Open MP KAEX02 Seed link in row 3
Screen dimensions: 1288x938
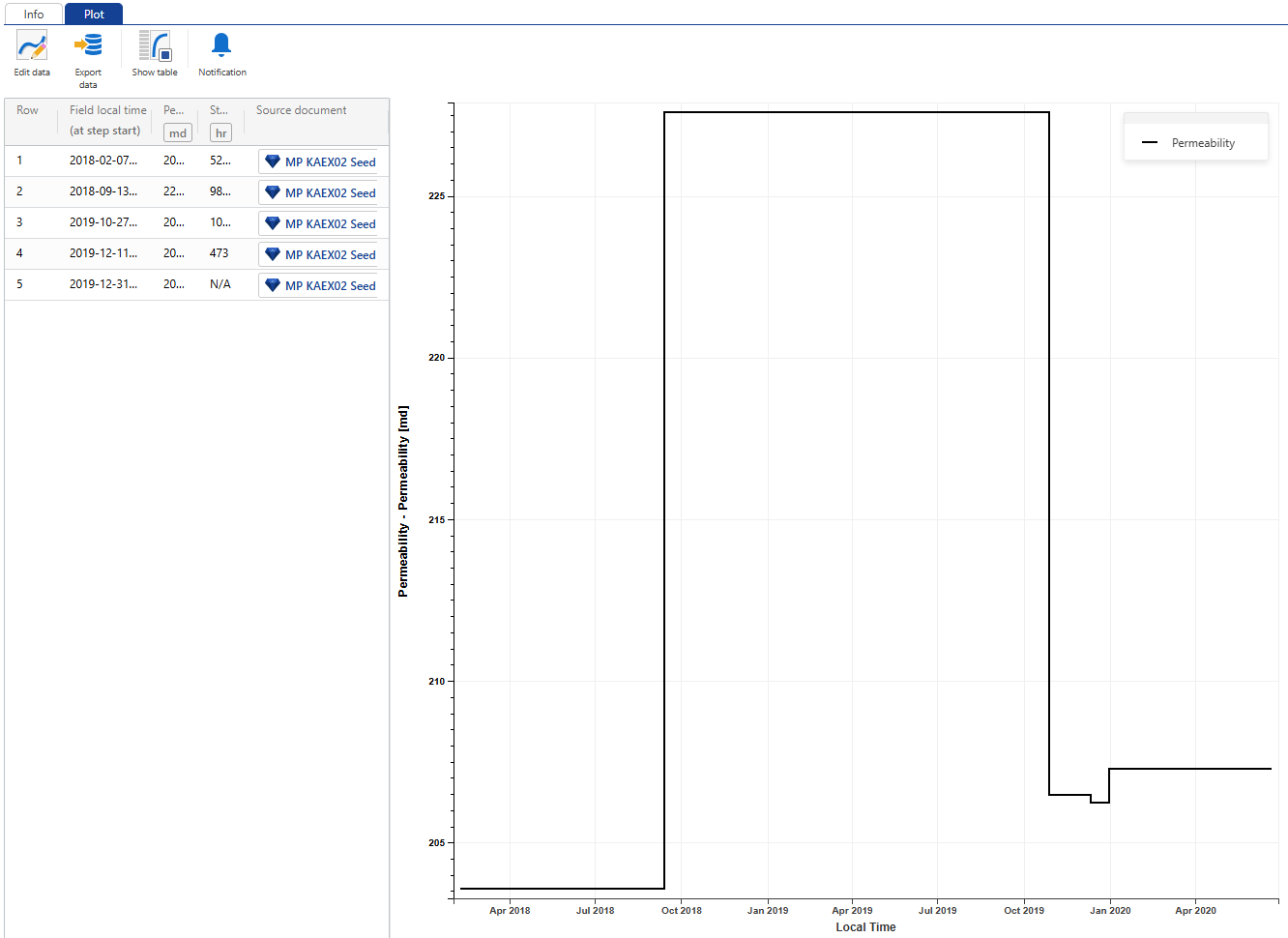pyautogui.click(x=330, y=224)
